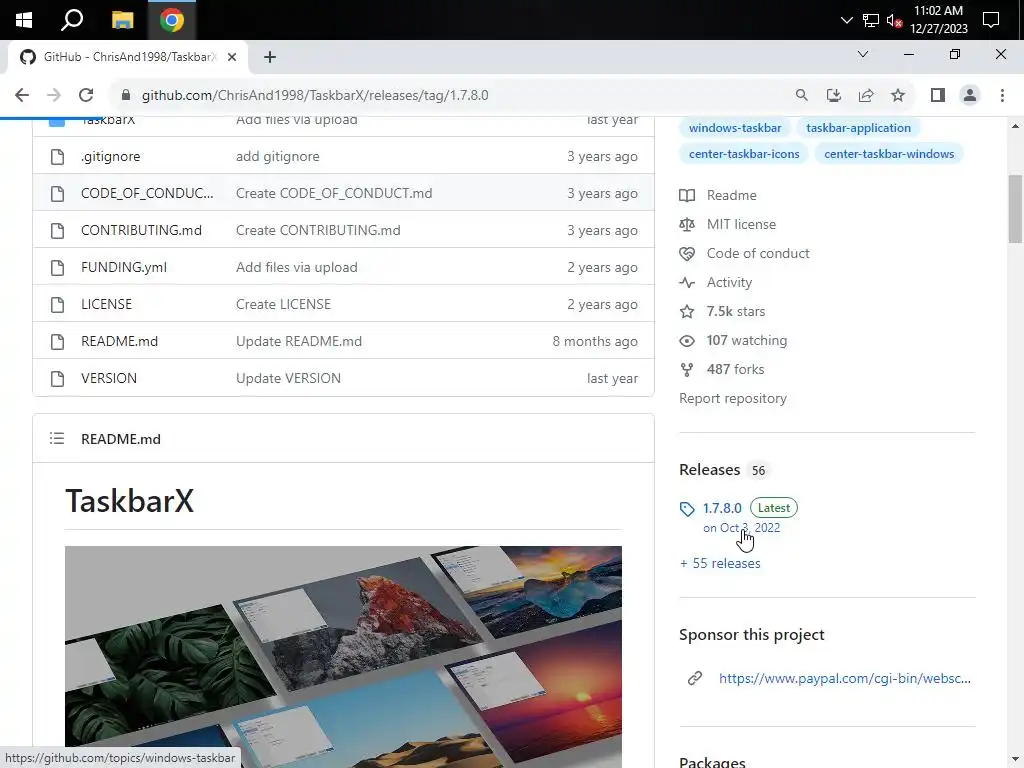This screenshot has height=768, width=1024.
Task: Open CONTRIBUTING.md file
Action: click(141, 231)
